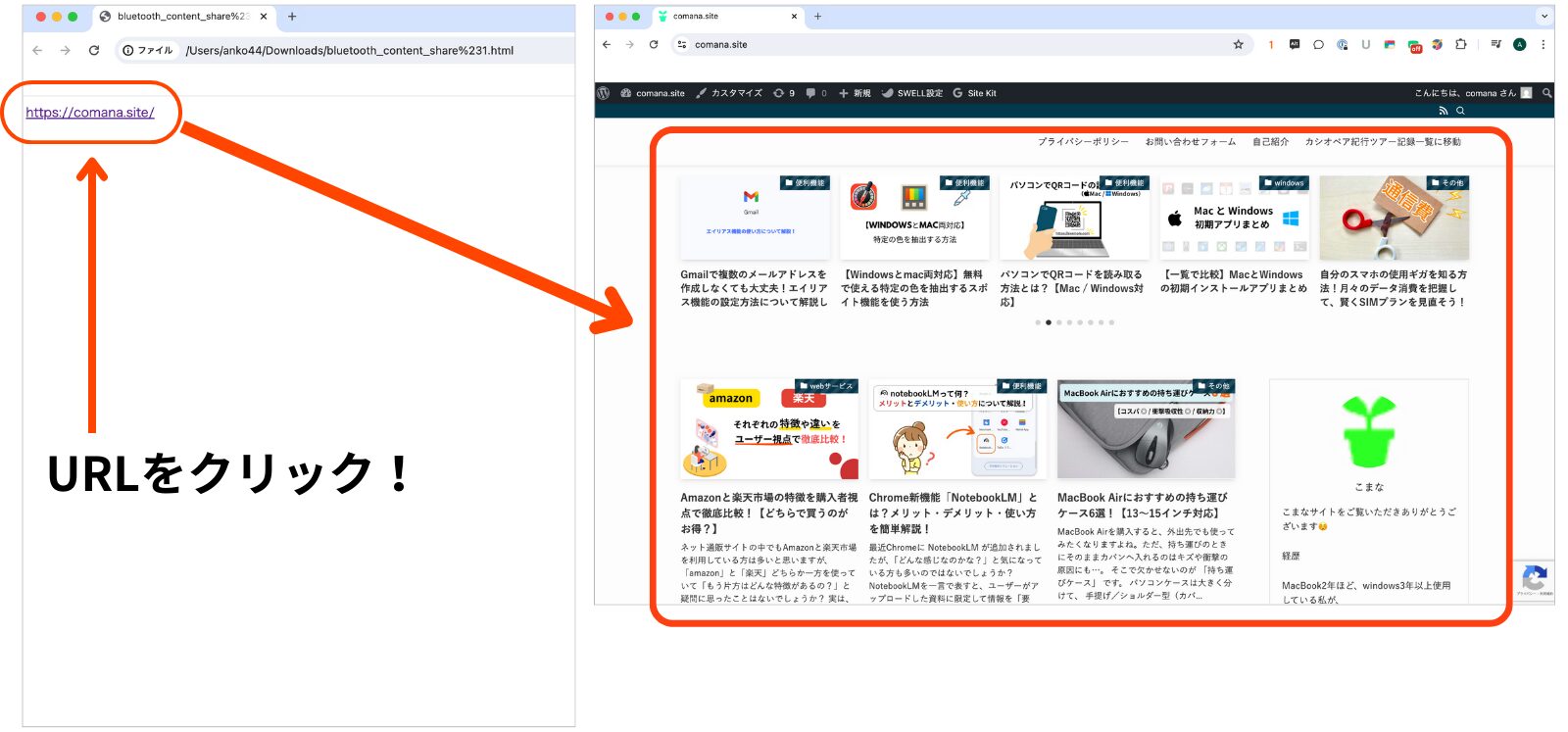Open SWELL設定 in the admin bar

pos(911,93)
